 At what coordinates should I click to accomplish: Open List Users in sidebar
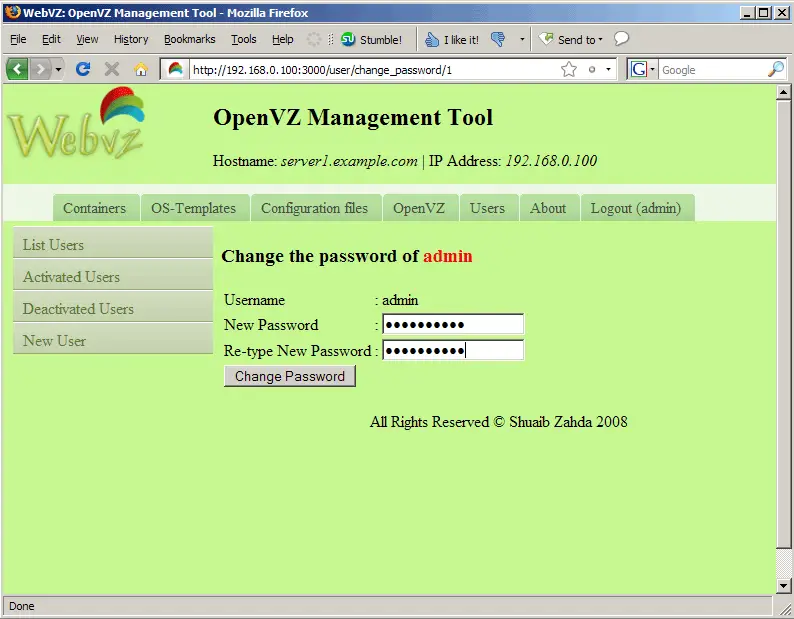click(x=113, y=245)
